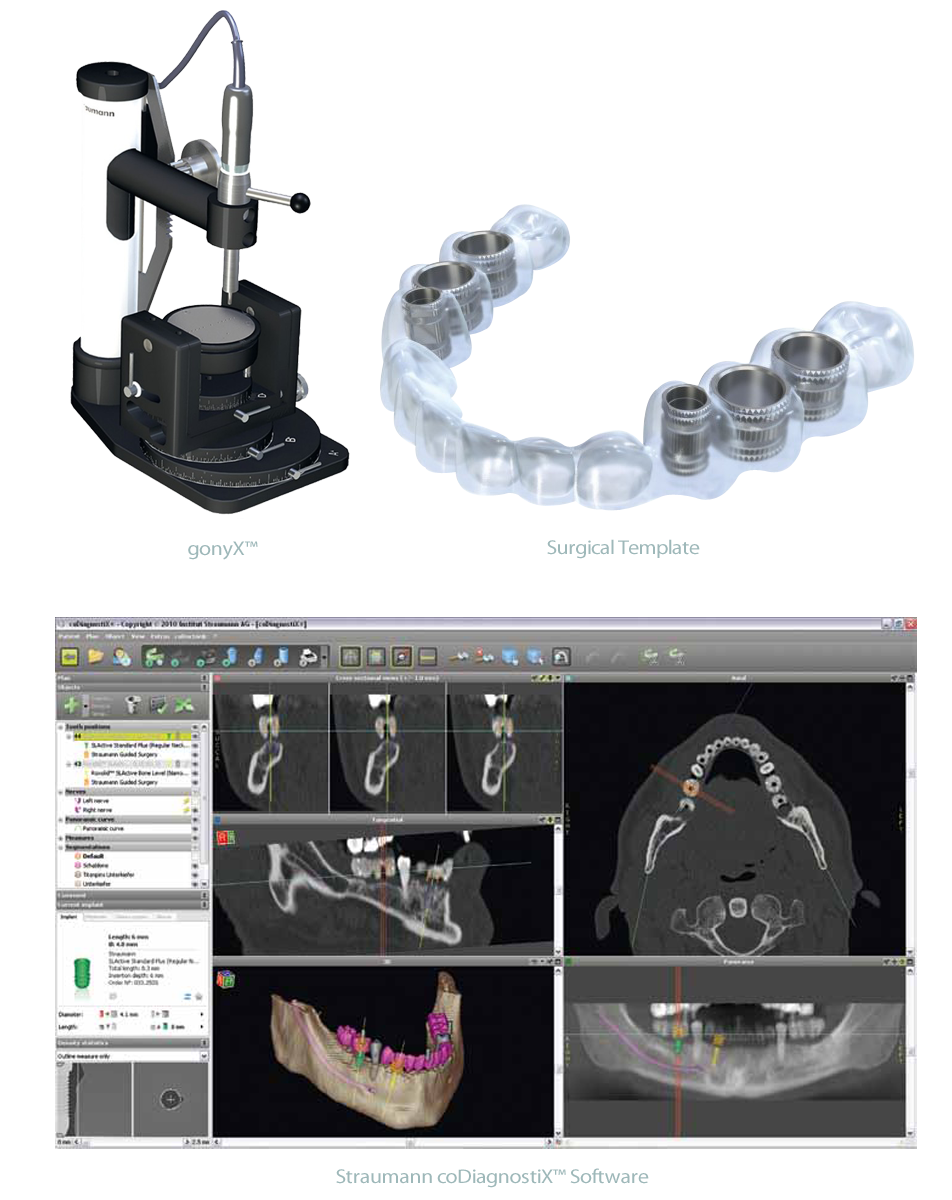Click the green plus add object icon
Image resolution: width=952 pixels, height=1200 pixels.
73,704
